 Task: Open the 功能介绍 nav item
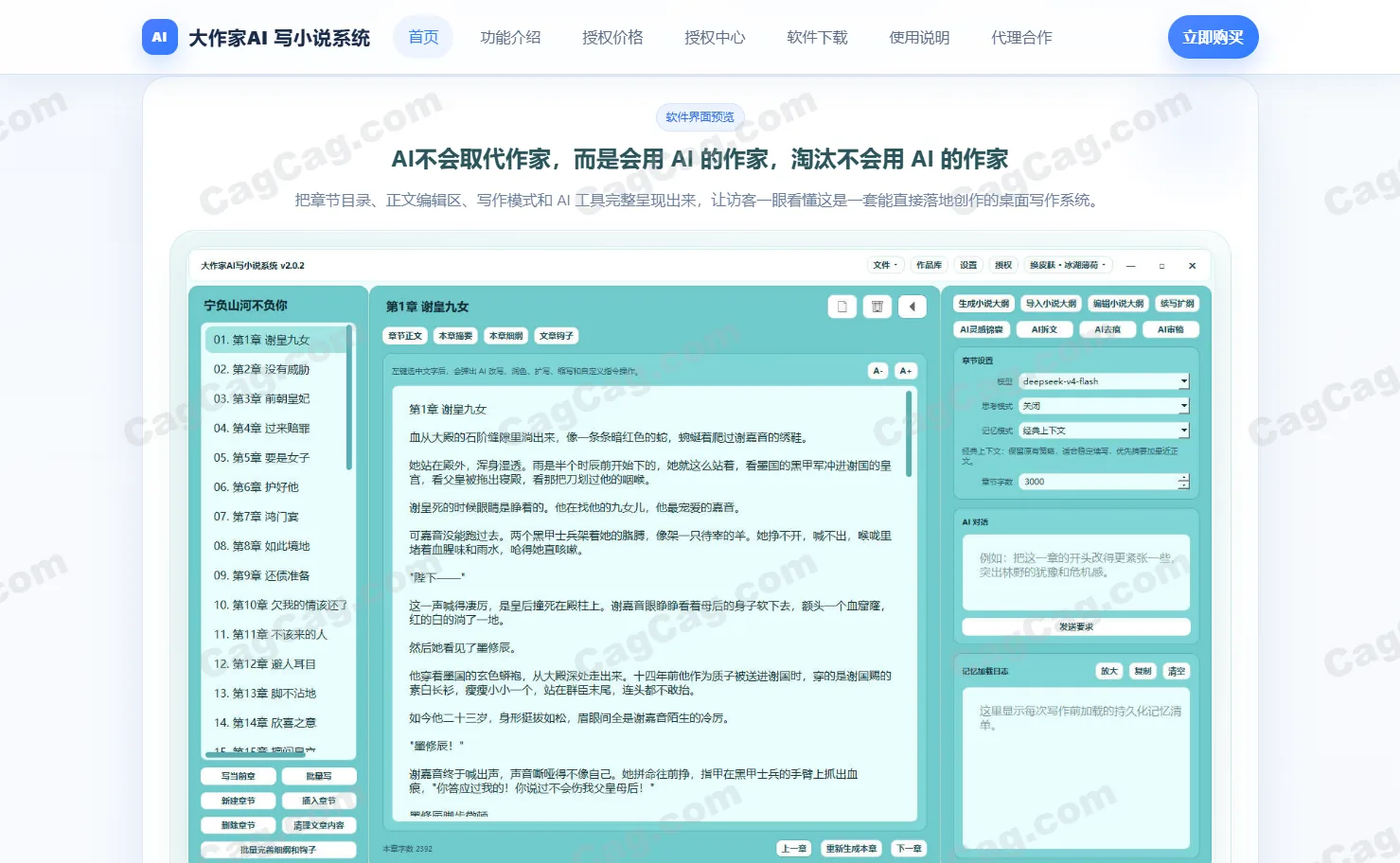[510, 37]
